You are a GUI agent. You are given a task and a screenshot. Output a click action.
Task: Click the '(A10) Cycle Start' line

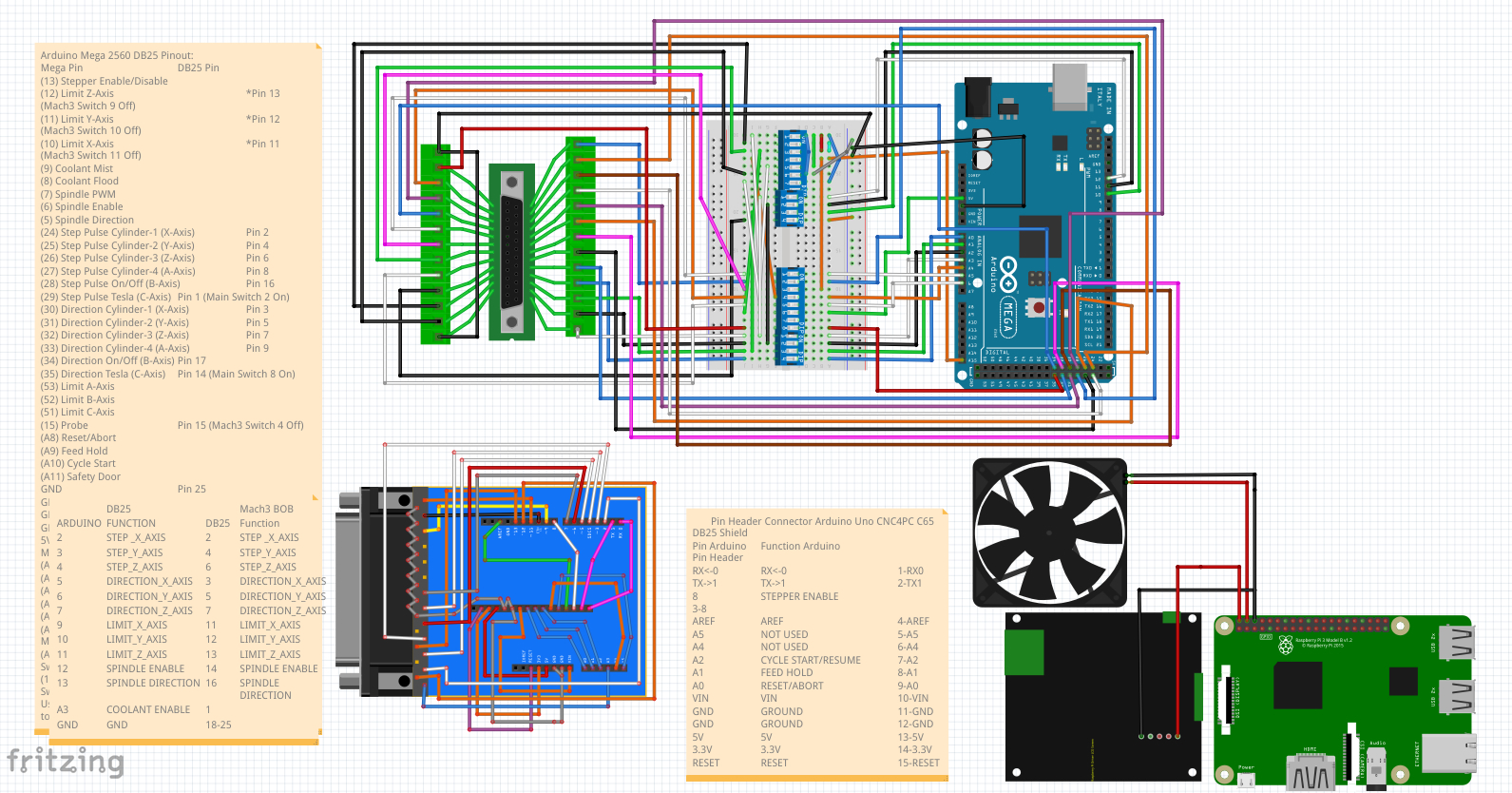(78, 463)
